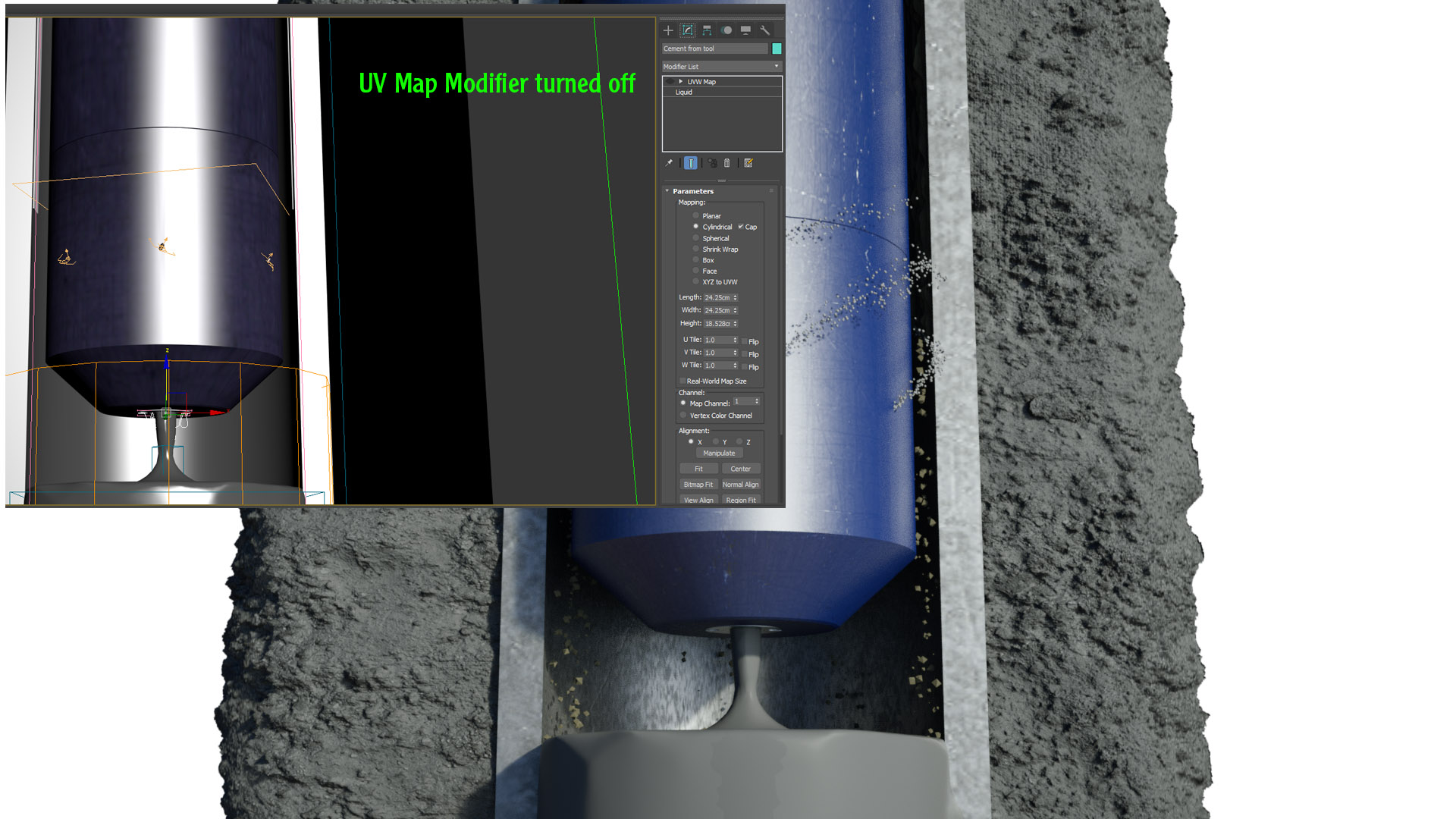Check Real-World Map Size
This screenshot has height=819, width=1456.
pyautogui.click(x=682, y=381)
